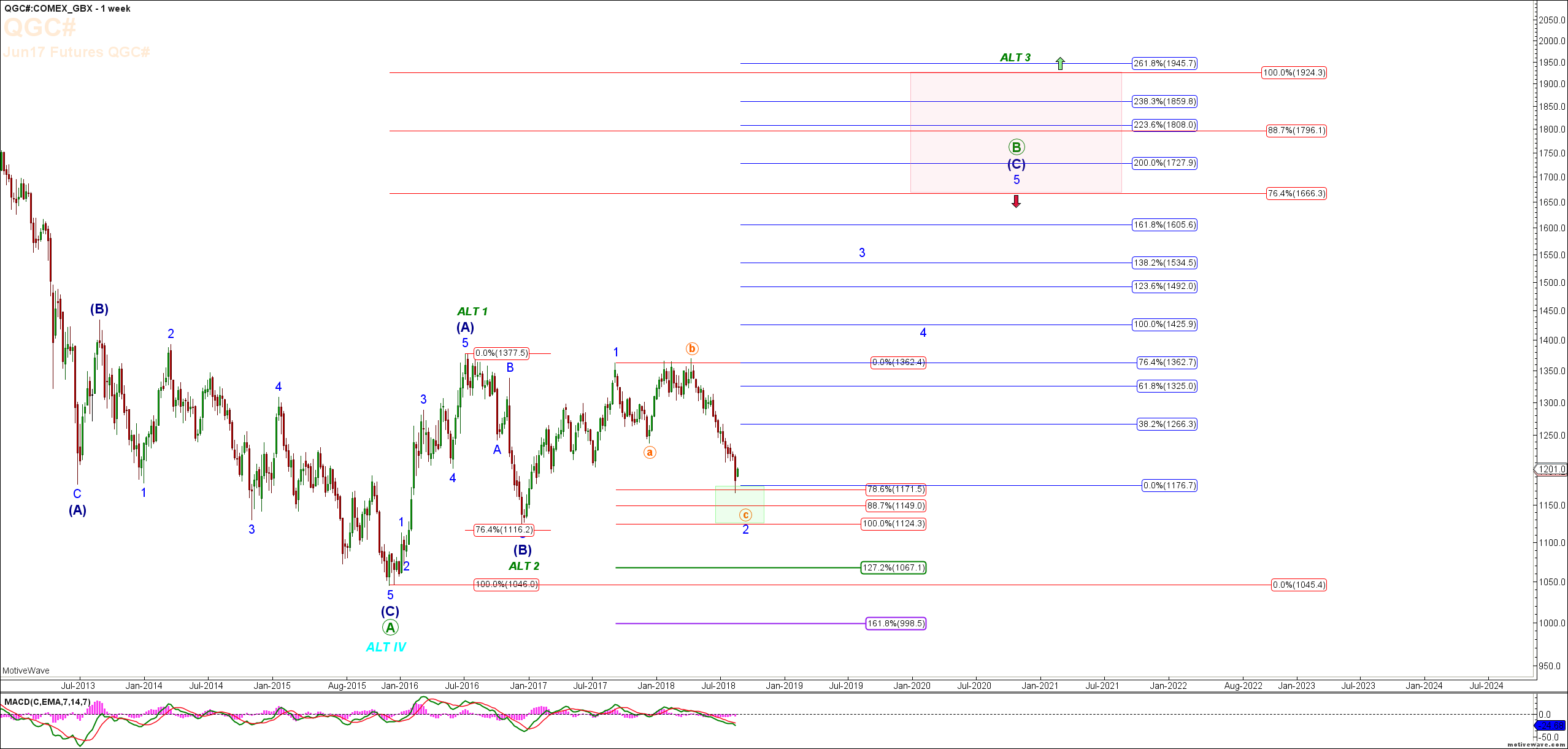
Task: Click the orange circled b wave marker
Action: point(692,348)
